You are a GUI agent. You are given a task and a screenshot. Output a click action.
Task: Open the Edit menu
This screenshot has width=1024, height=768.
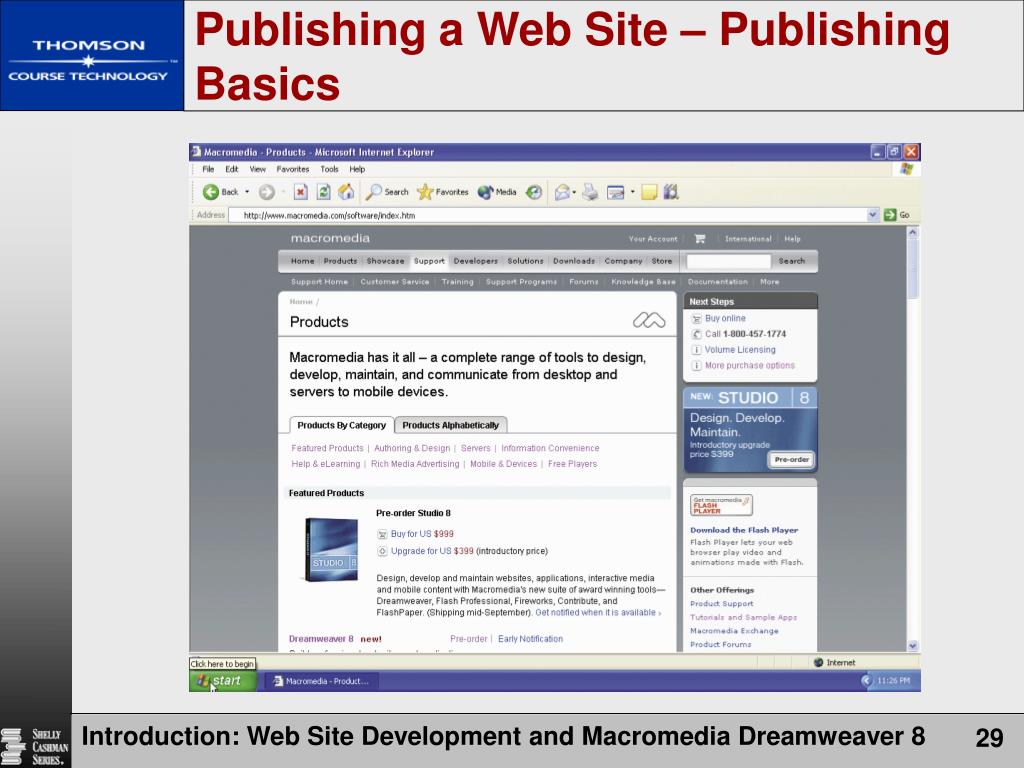[x=232, y=169]
